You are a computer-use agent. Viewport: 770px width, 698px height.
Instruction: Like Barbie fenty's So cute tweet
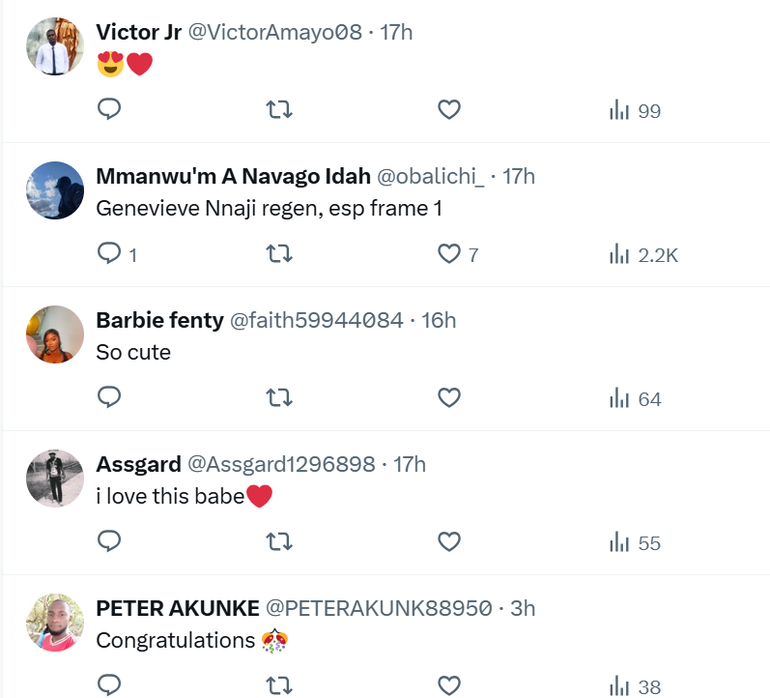(x=450, y=398)
